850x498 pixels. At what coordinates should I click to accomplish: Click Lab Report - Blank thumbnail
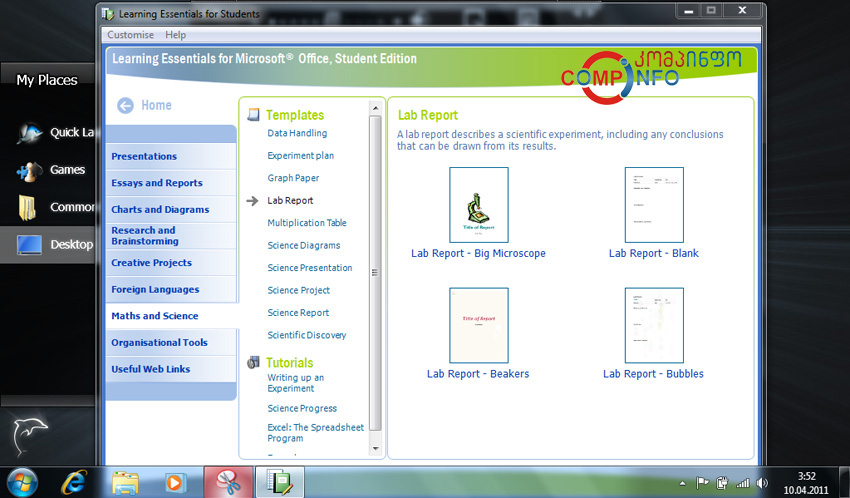click(654, 205)
